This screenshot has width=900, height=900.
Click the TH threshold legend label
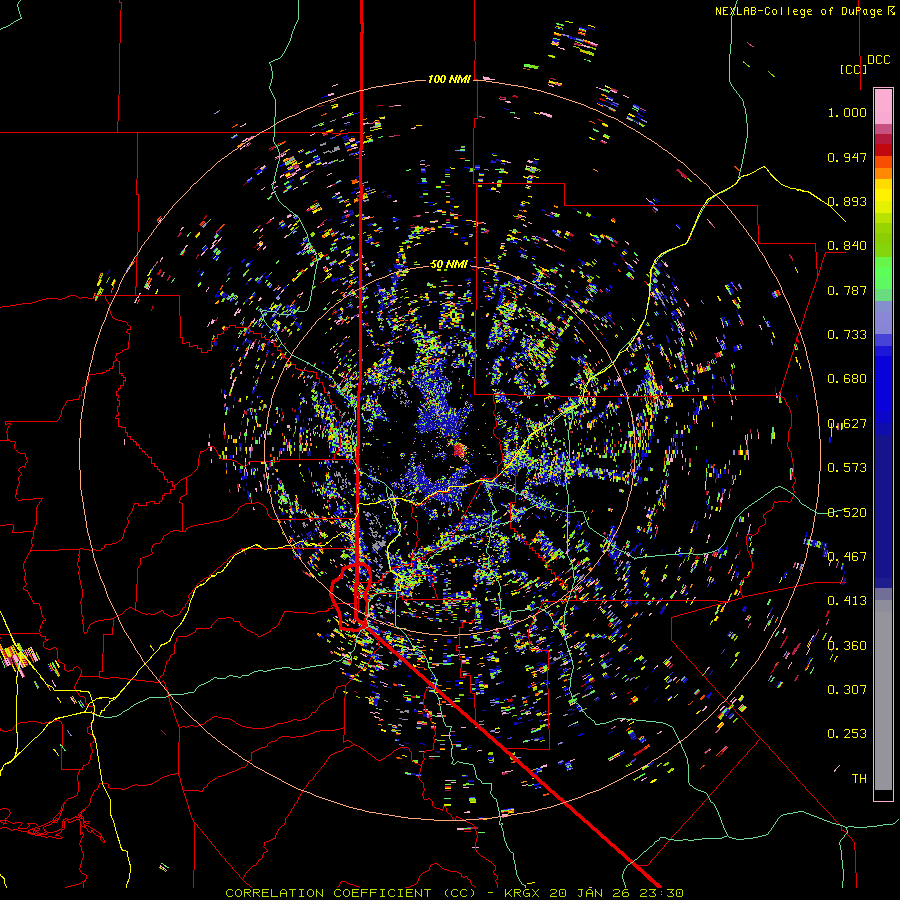(x=859, y=779)
